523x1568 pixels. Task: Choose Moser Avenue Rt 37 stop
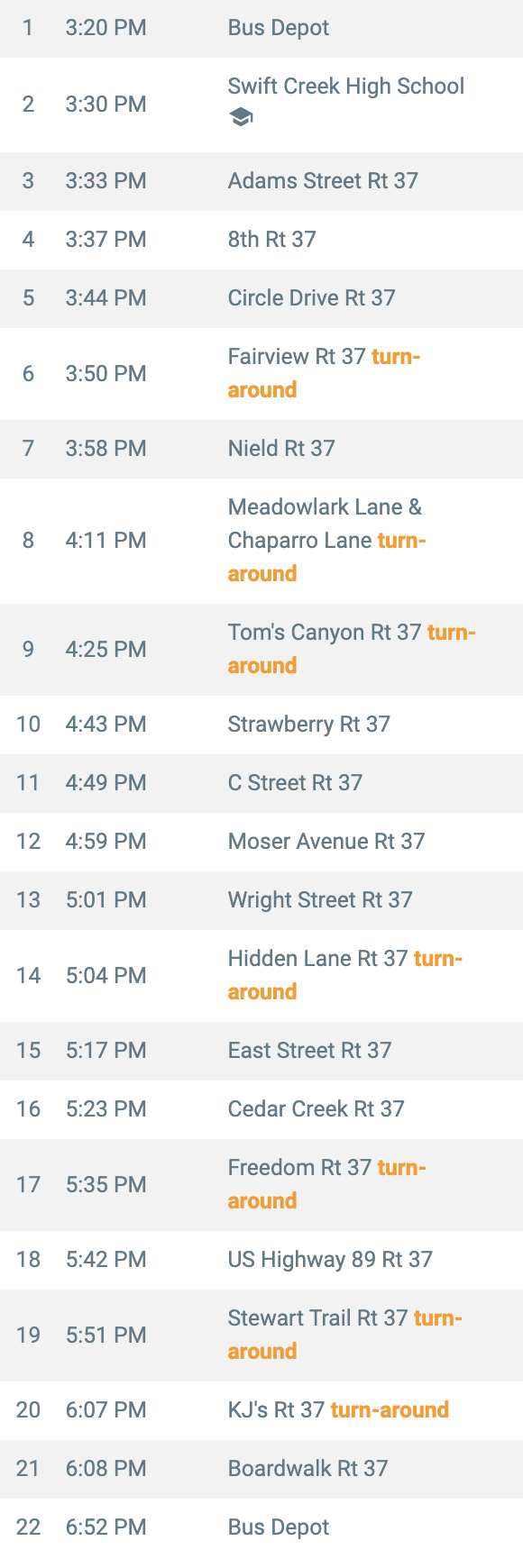(261, 842)
